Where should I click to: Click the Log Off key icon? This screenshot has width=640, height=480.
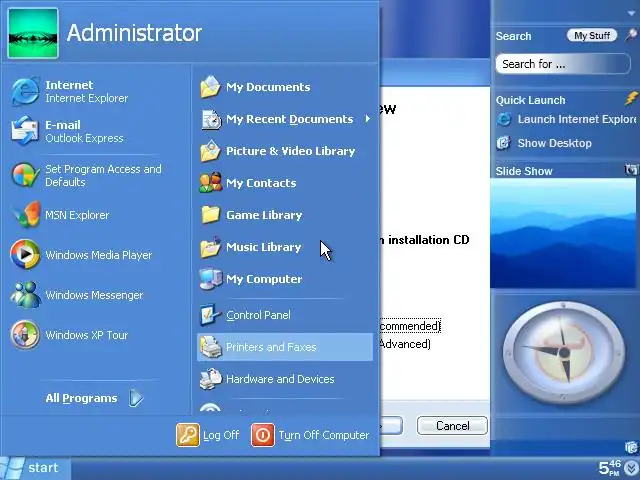pos(188,435)
